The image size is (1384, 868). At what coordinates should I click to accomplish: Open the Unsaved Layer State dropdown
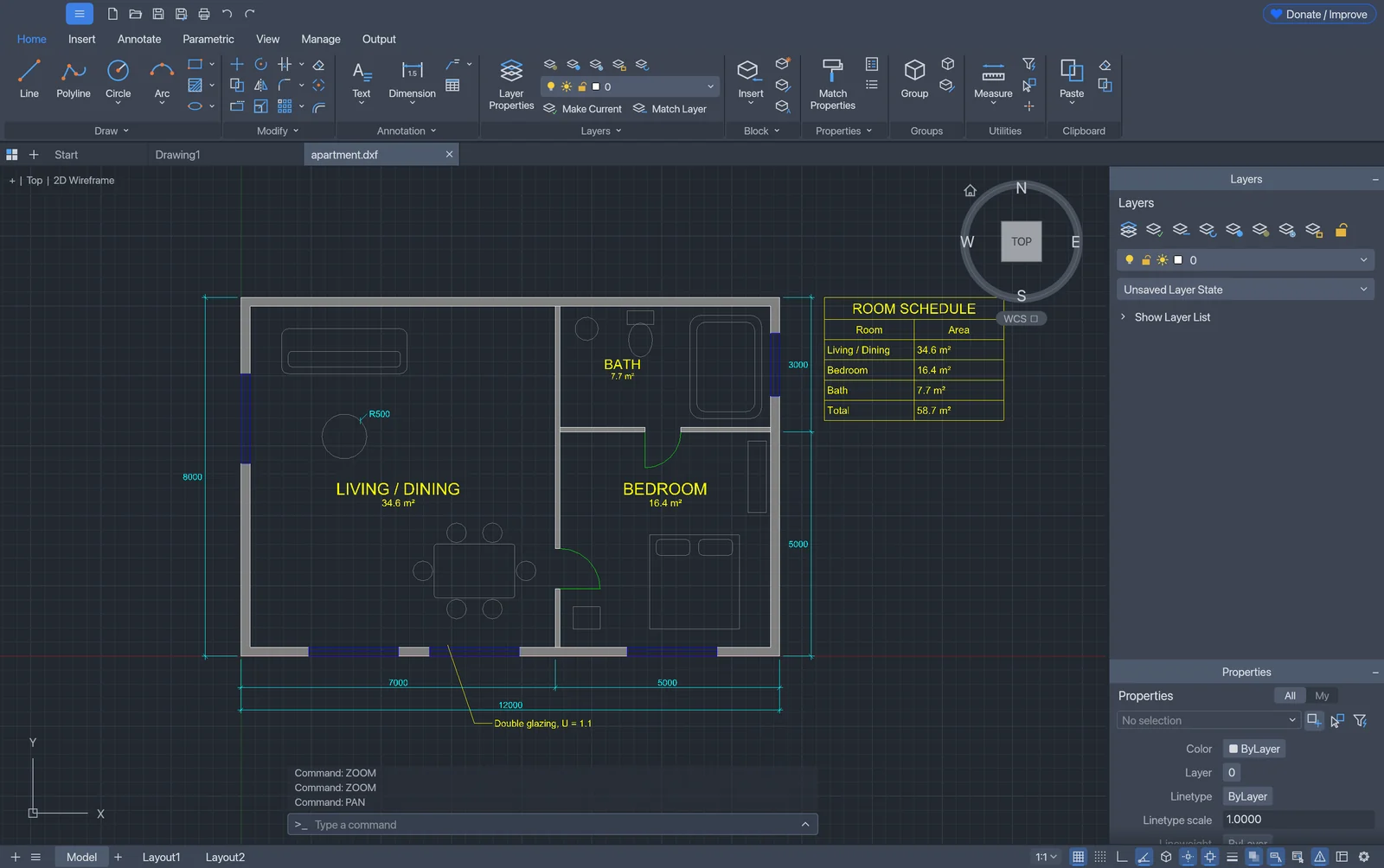pos(1246,290)
